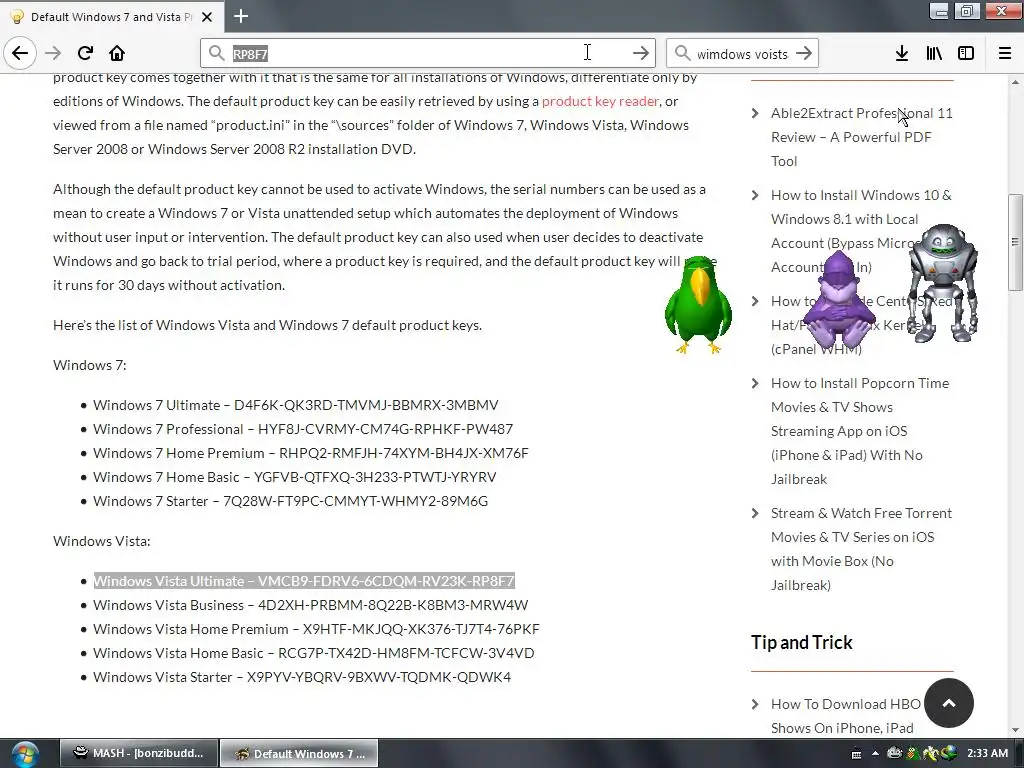The width and height of the screenshot is (1024, 768).
Task: Click the on-screen keyboard tray icon
Action: point(857,754)
